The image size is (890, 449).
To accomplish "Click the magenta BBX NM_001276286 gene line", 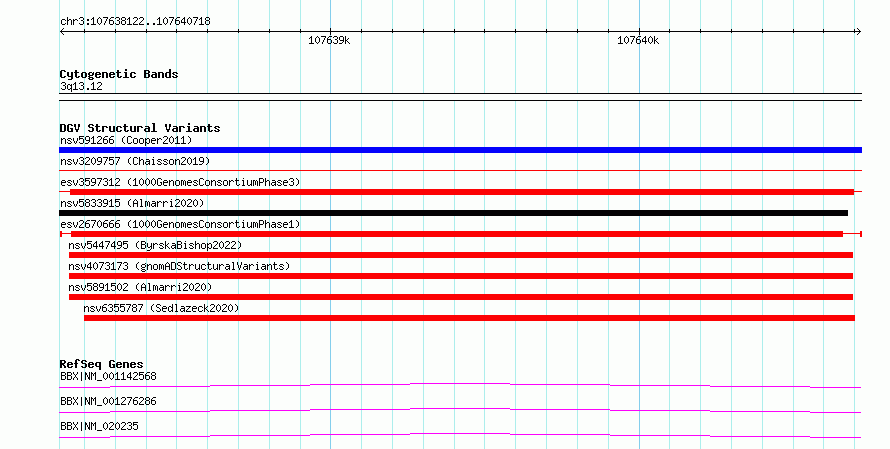I will pos(460,410).
